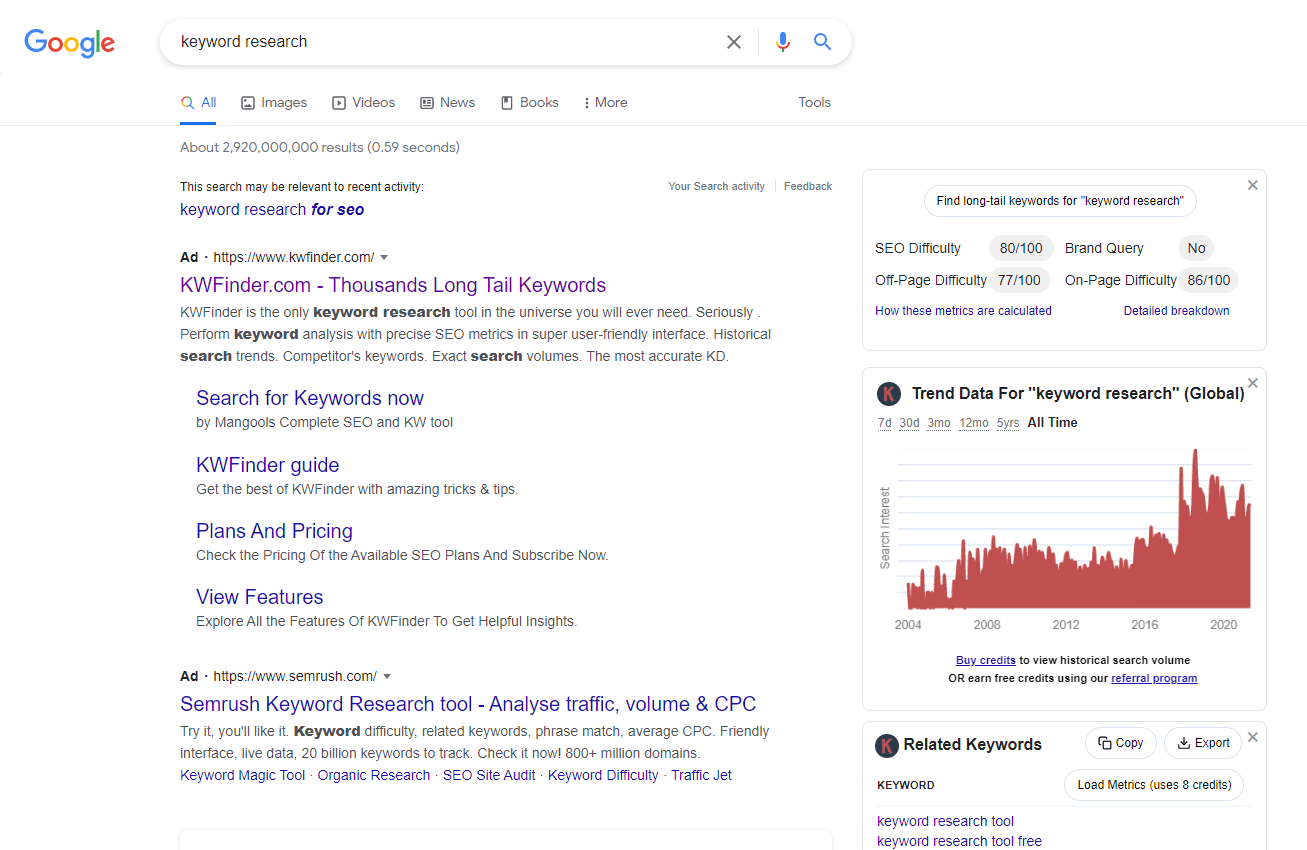Screen dimensions: 1307x850
Task: Expand the kwfinder.com ad URL dropdown arrow
Action: click(385, 257)
